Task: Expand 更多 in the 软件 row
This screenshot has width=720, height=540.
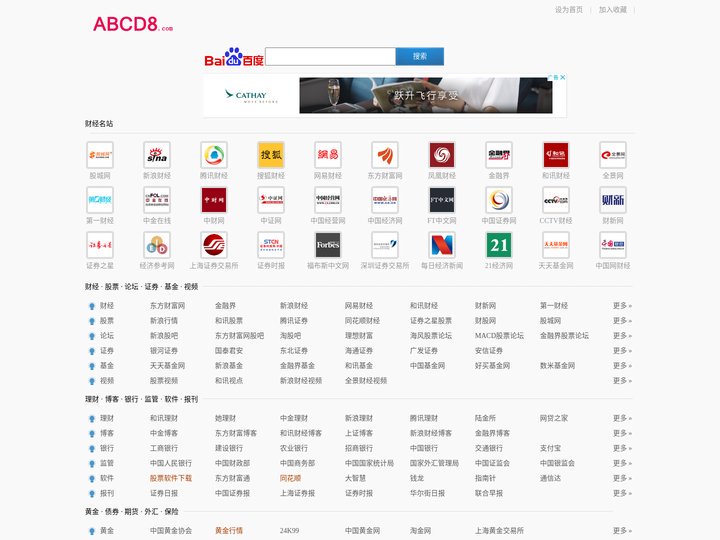Action: tap(622, 478)
